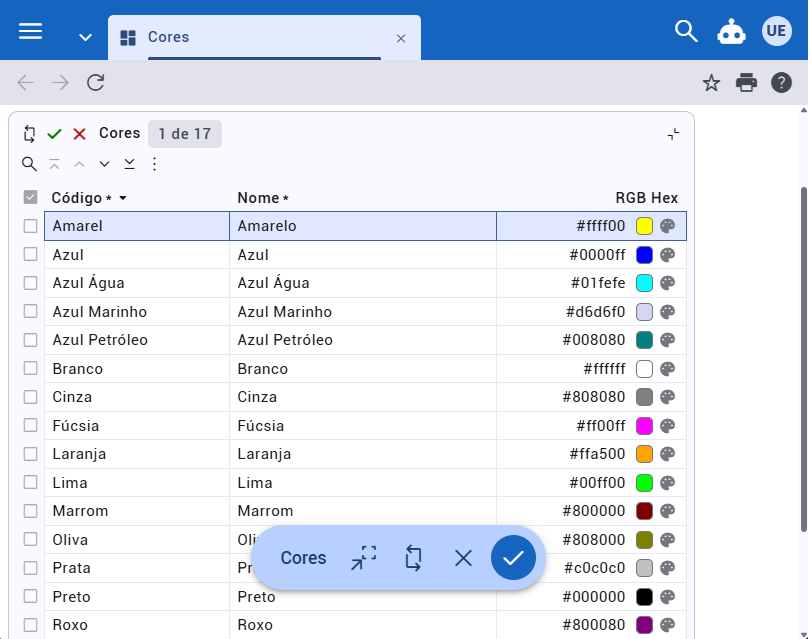Image resolution: width=811 pixels, height=639 pixels.
Task: Select the #808080 hex value
Action: [594, 397]
